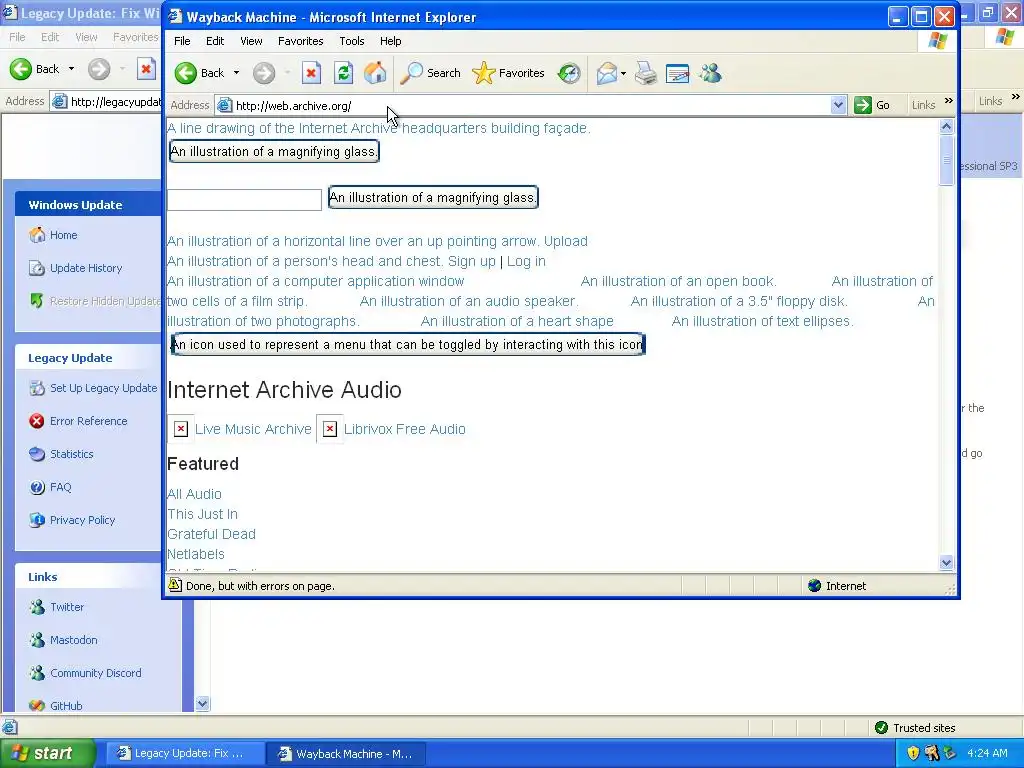Open the Favorites menu in Wayback window
This screenshot has width=1024, height=768.
(x=300, y=41)
